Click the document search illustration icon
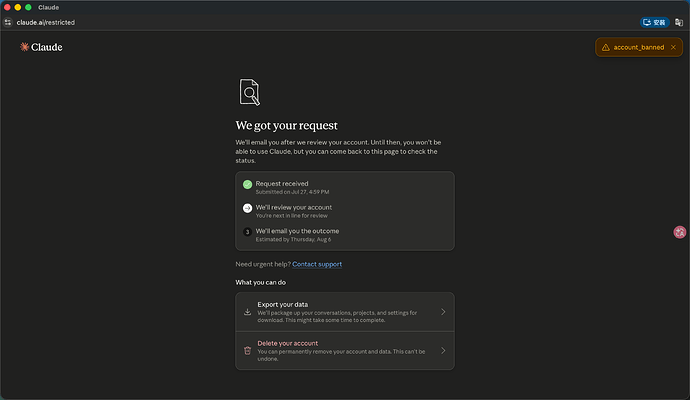This screenshot has height=400, width=690. click(x=250, y=92)
